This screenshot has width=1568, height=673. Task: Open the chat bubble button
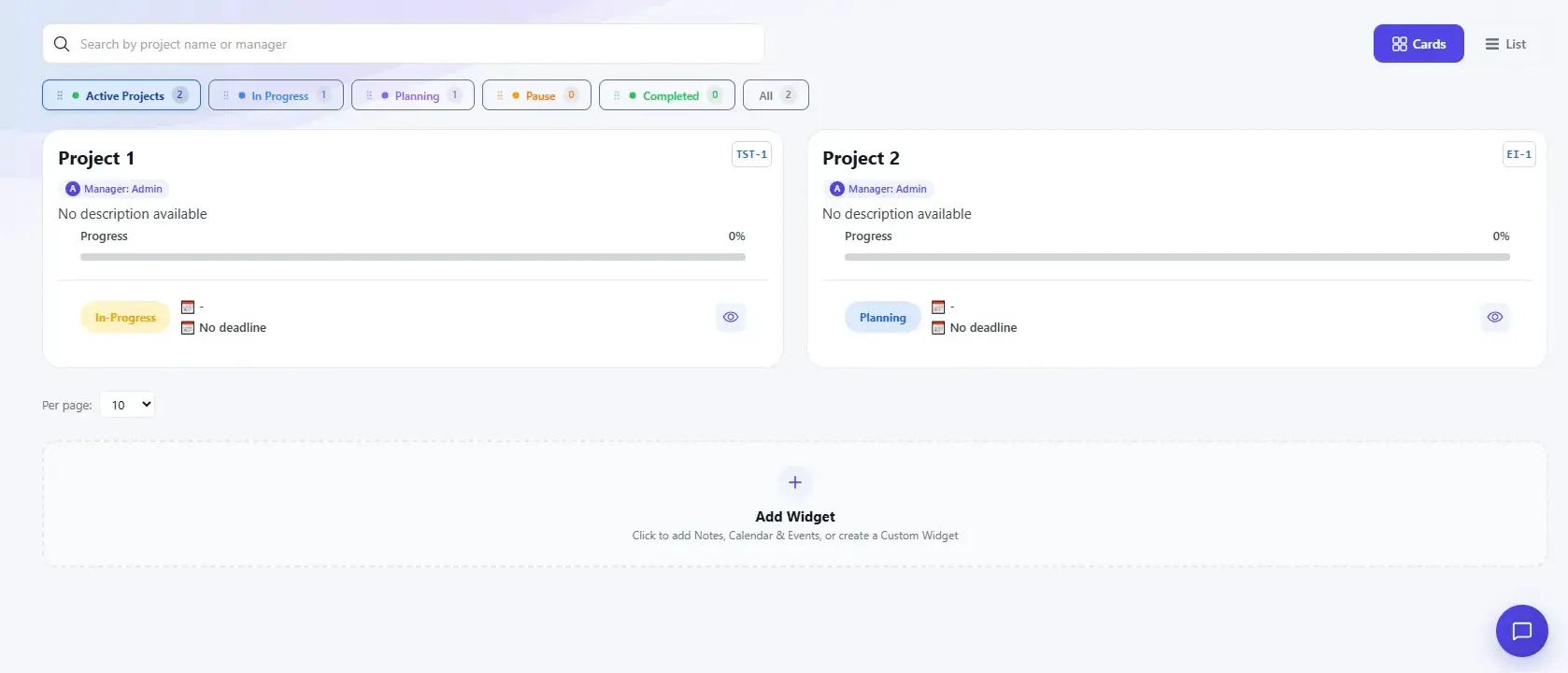pyautogui.click(x=1522, y=631)
